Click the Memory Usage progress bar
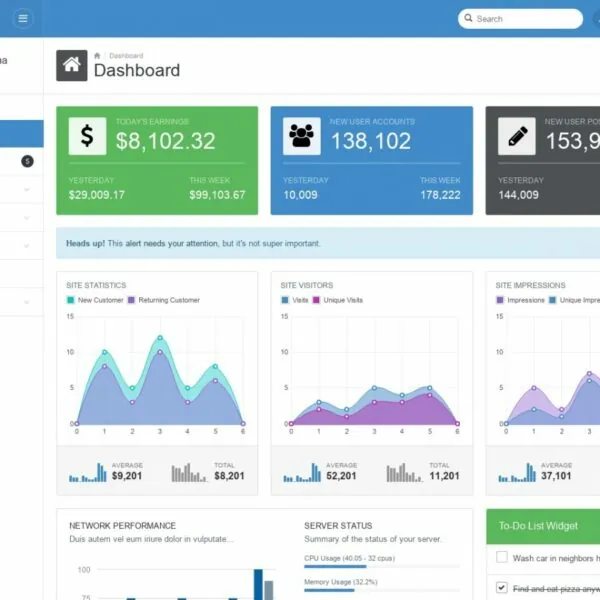Viewport: 600px width, 600px height. (x=382, y=590)
